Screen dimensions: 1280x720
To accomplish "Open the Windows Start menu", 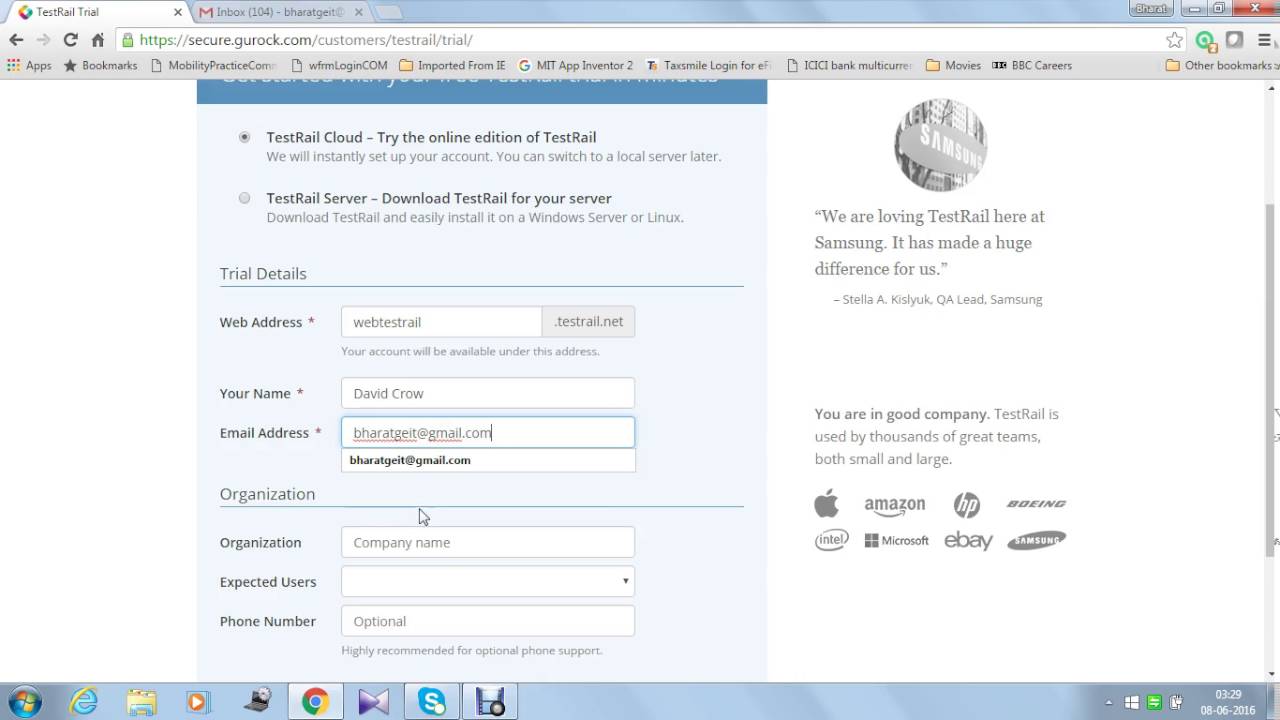I will coord(26,702).
